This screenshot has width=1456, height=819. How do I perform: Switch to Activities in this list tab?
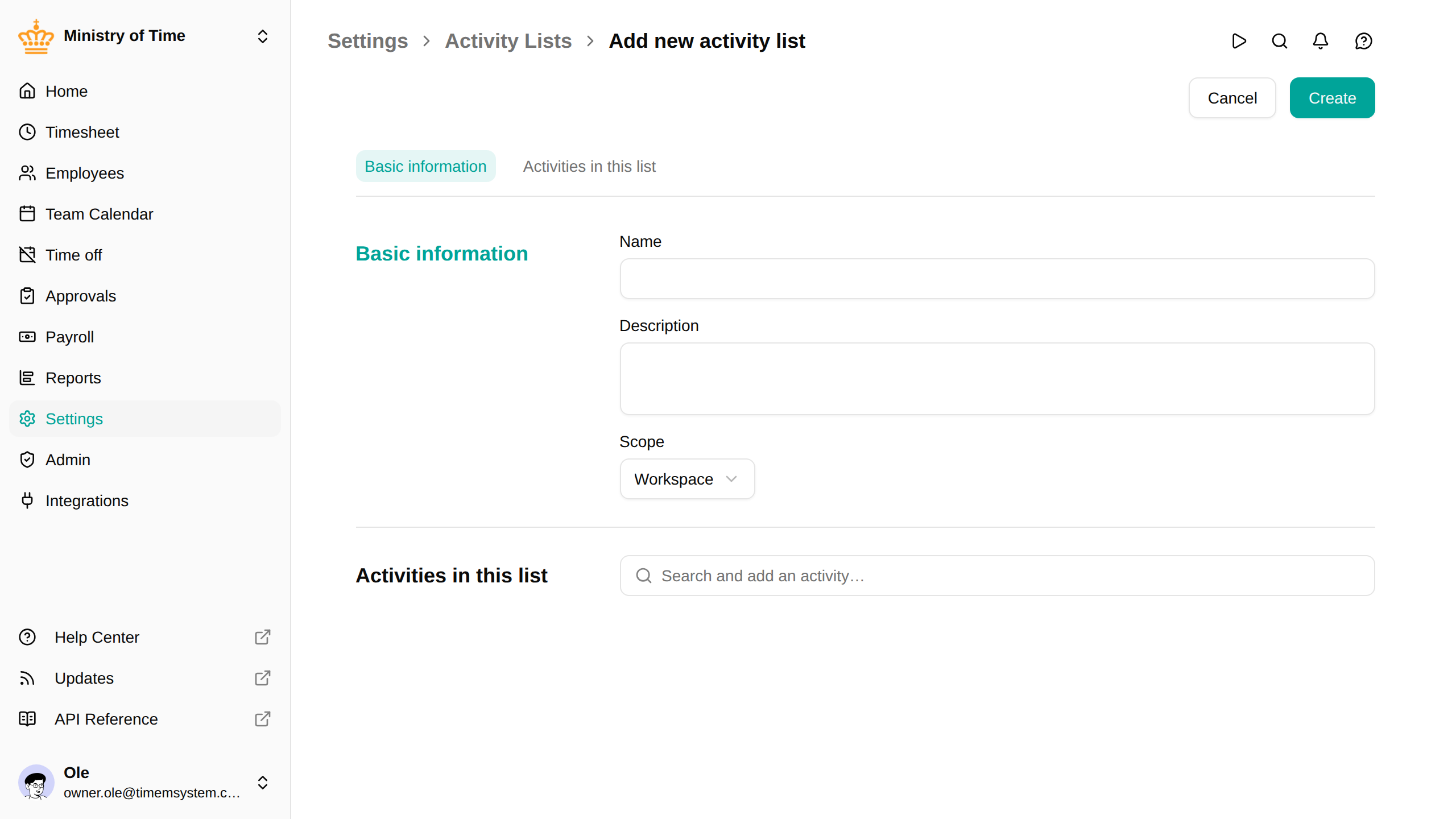[589, 166]
